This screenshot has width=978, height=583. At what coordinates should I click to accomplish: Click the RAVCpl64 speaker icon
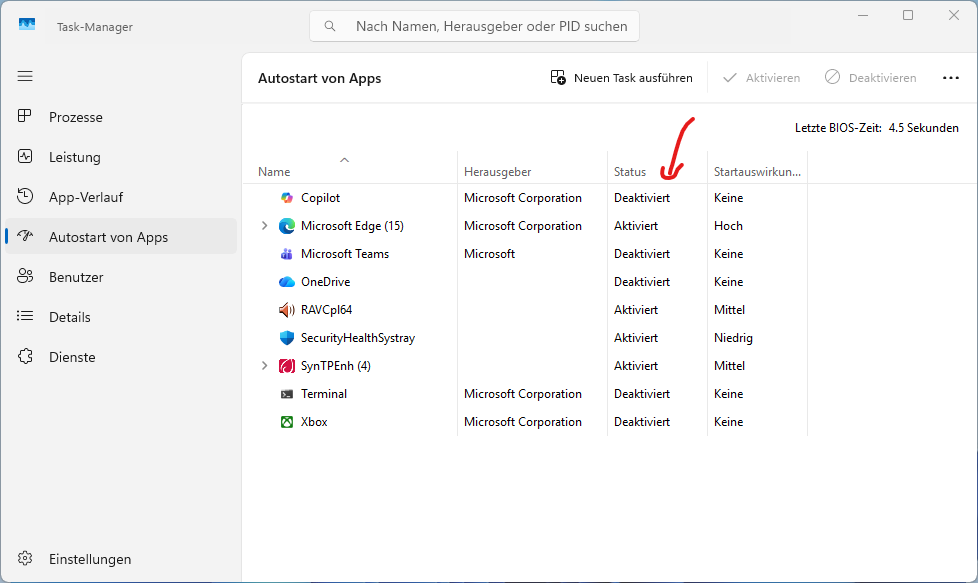pos(287,310)
